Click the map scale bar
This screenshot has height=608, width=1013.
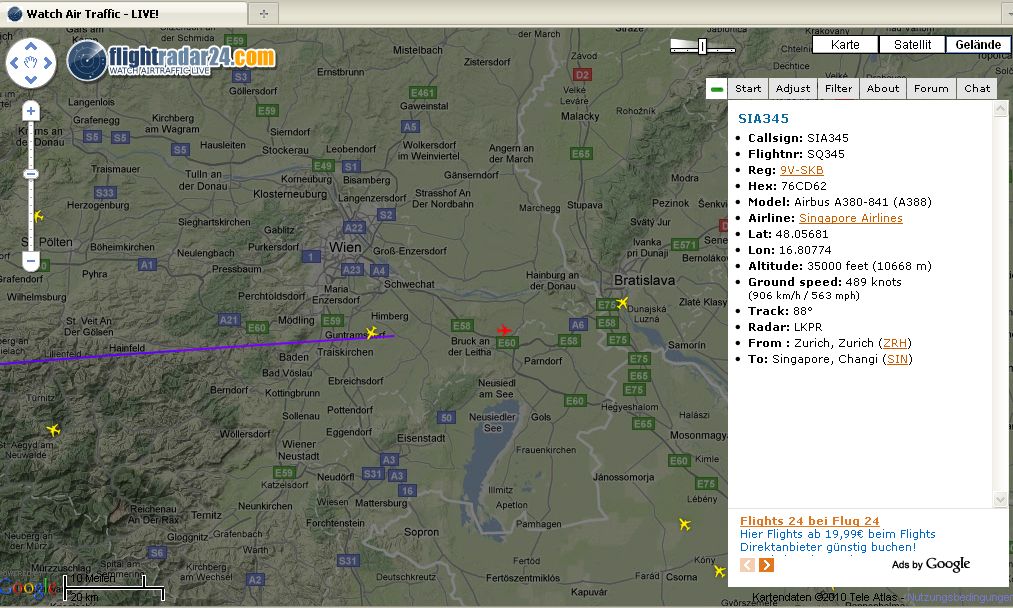(x=114, y=587)
